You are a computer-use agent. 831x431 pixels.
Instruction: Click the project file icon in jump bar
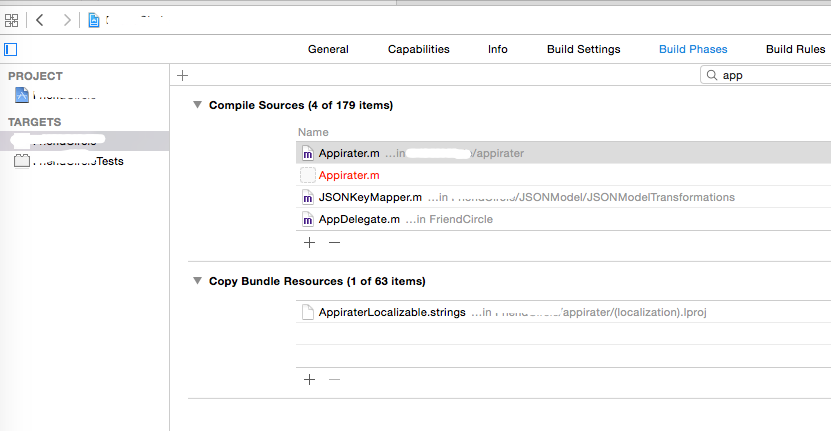94,21
